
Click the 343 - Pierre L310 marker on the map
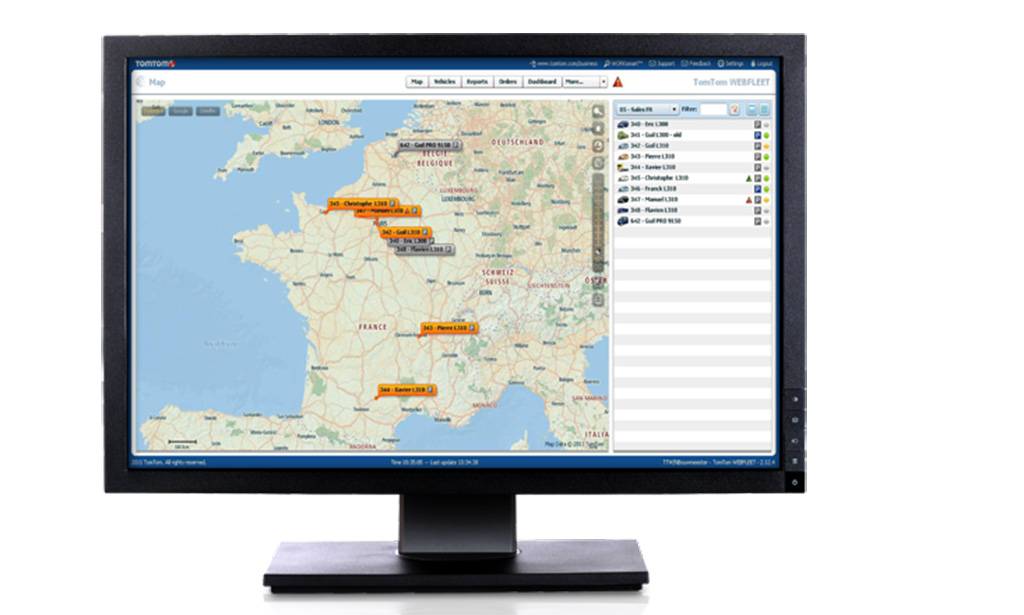(447, 326)
